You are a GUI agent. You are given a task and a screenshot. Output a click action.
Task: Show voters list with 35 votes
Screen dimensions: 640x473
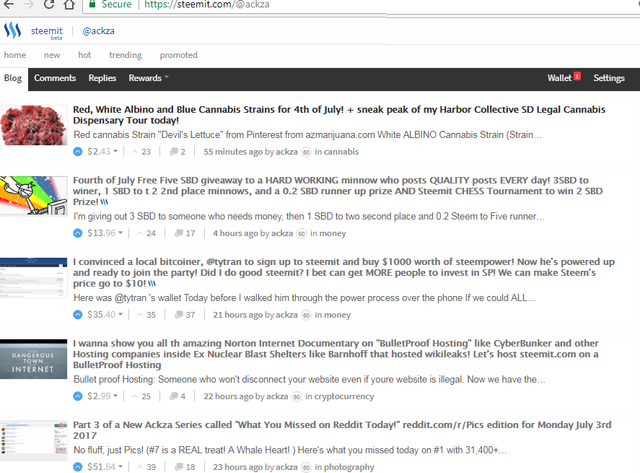(146, 315)
